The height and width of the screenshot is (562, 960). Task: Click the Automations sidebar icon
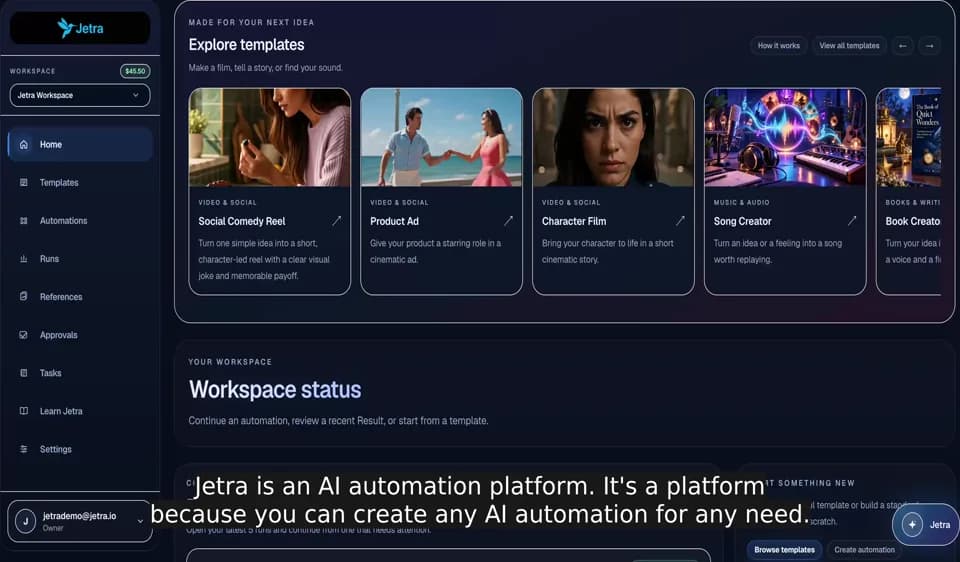coord(24,220)
